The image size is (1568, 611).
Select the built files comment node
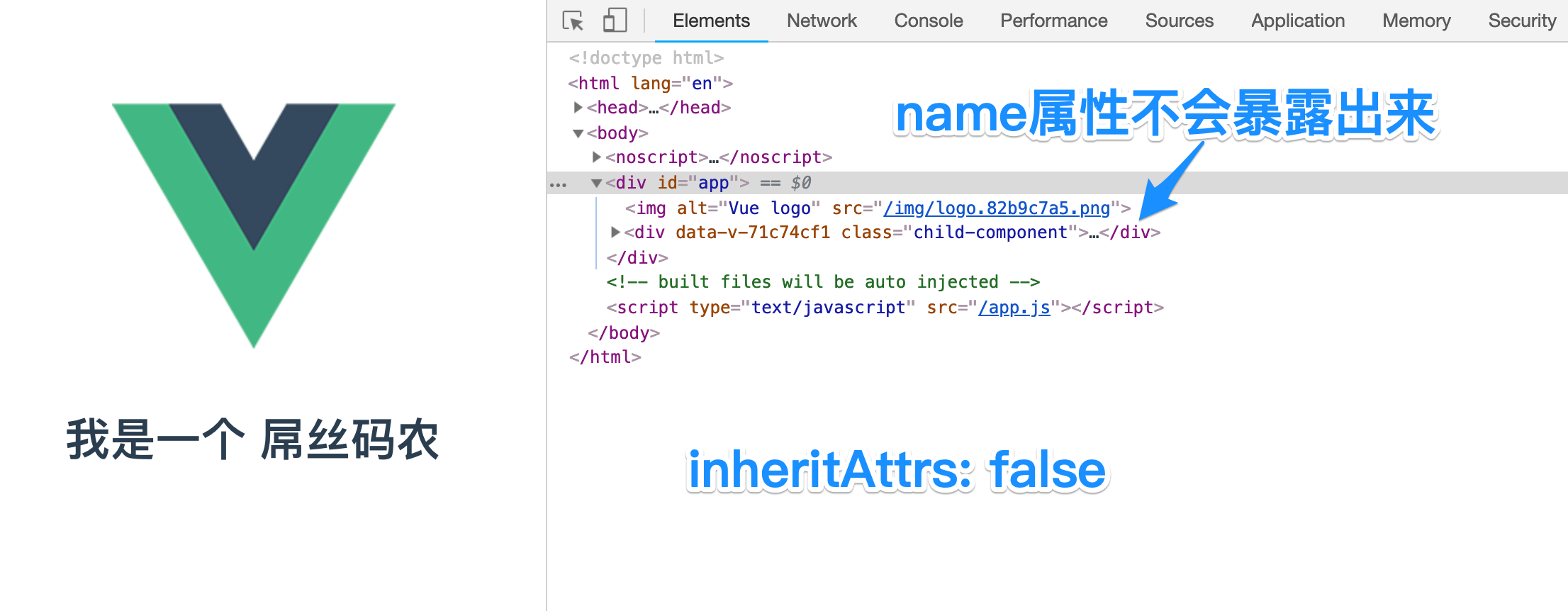point(823,281)
